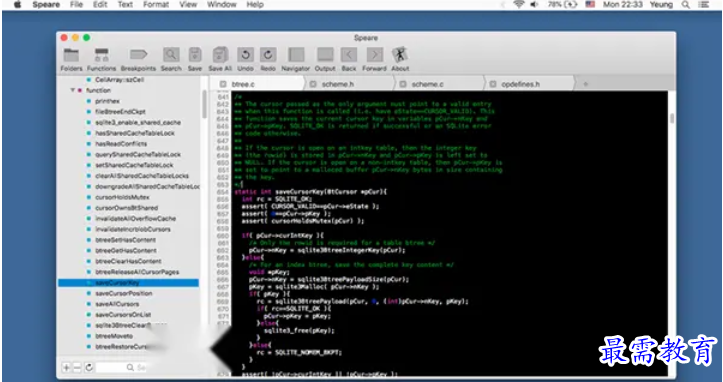Select querySharedCacheTableLock function
The image size is (723, 382).
[138, 154]
